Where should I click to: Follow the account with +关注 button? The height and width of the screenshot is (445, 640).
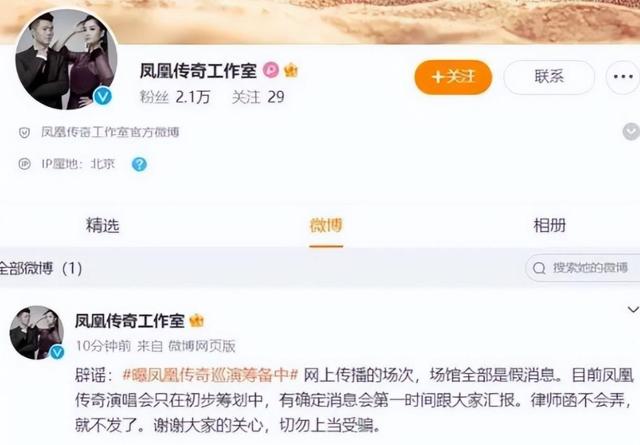coord(453,77)
